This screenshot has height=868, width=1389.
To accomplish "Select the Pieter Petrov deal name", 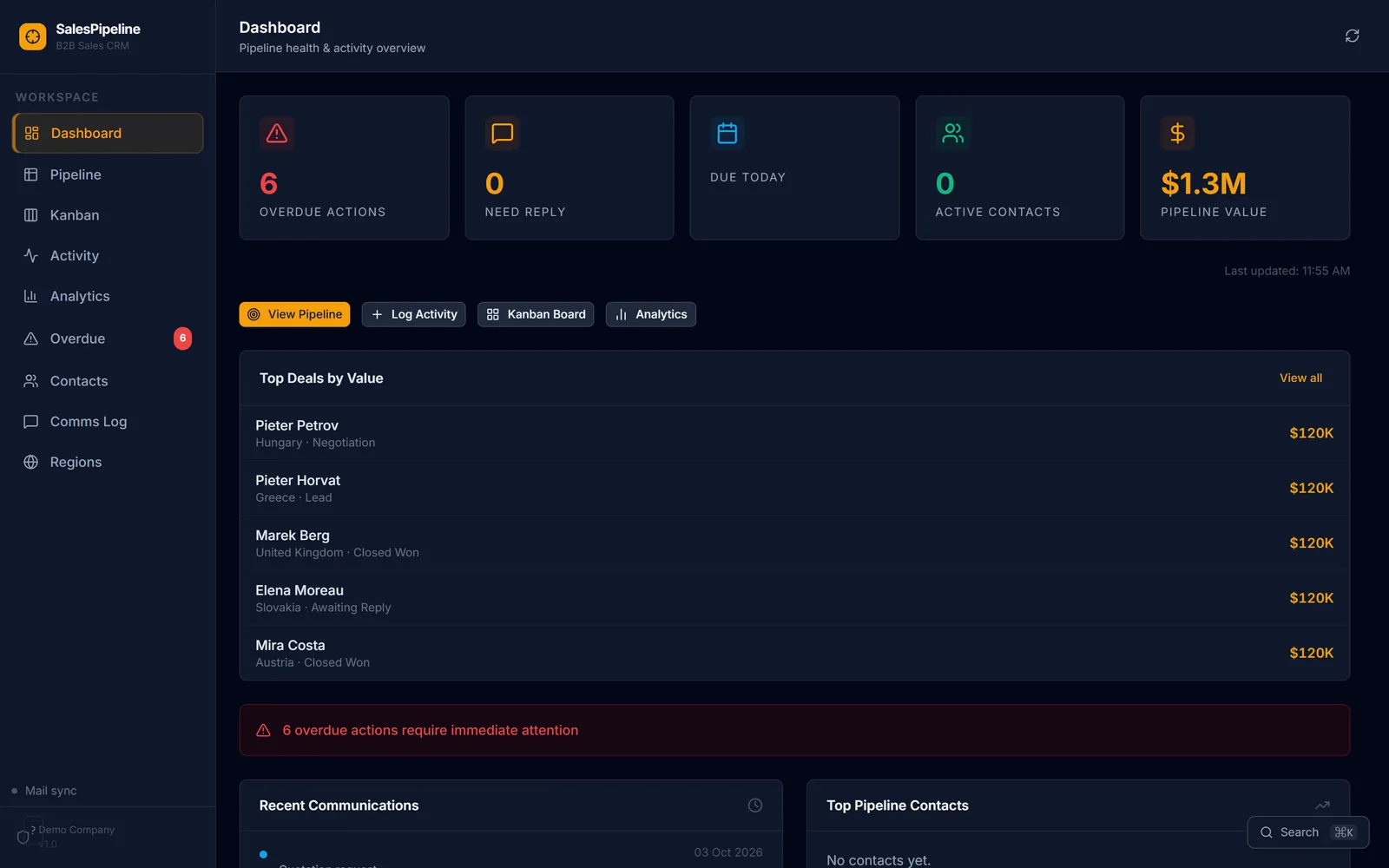I will 297,425.
